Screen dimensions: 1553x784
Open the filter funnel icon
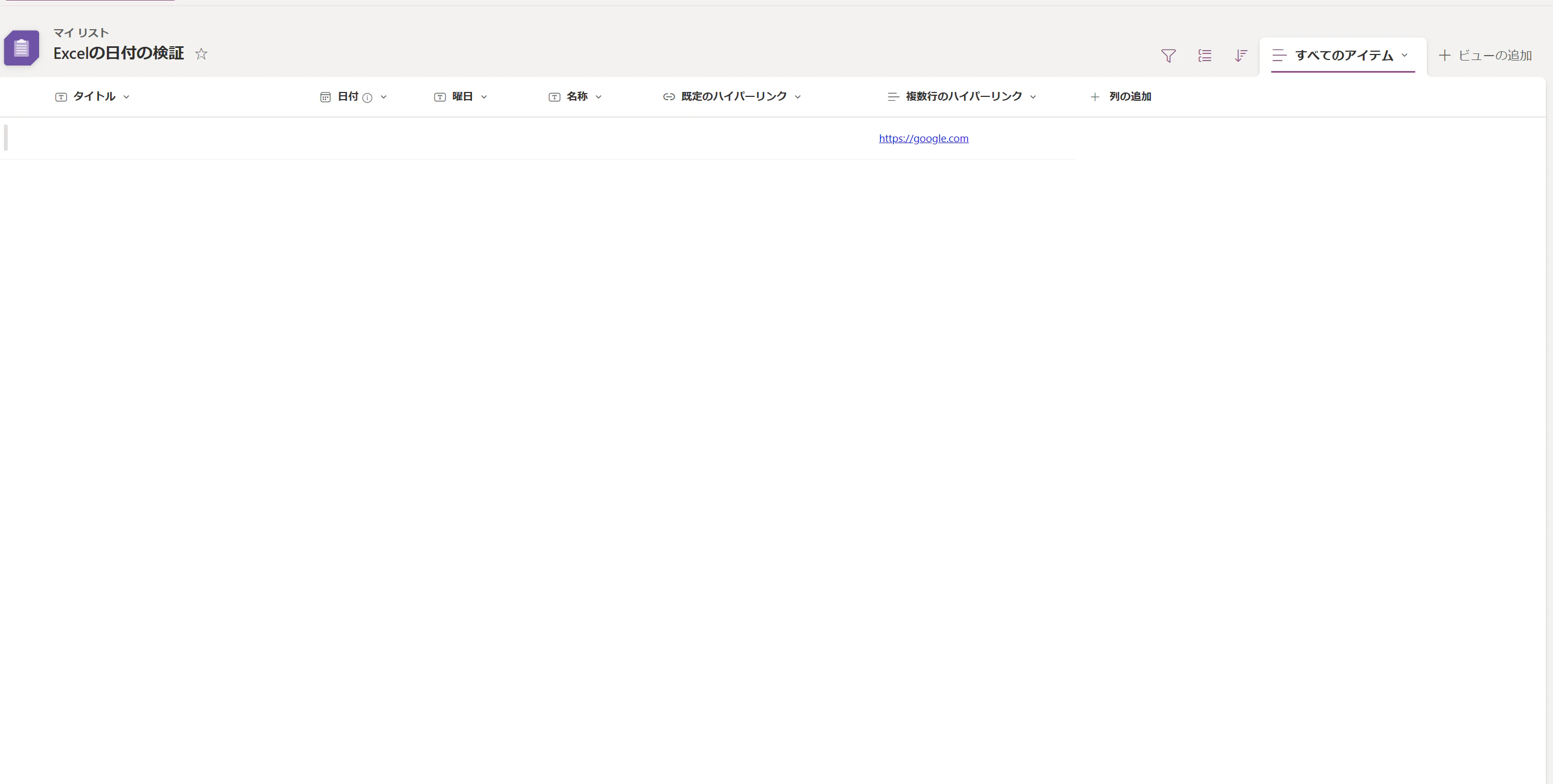pyautogui.click(x=1169, y=56)
